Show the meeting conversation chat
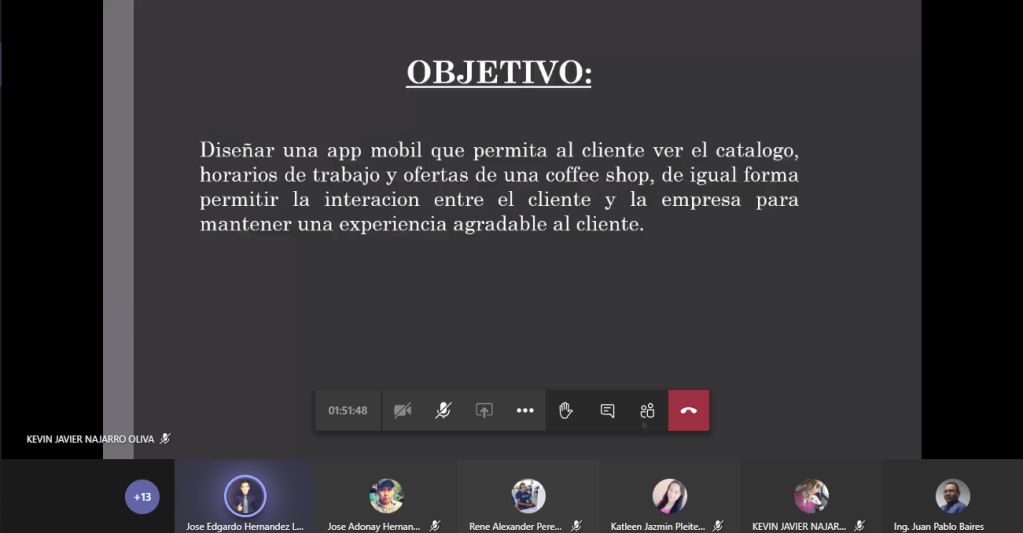Image resolution: width=1023 pixels, height=533 pixels. tap(607, 411)
